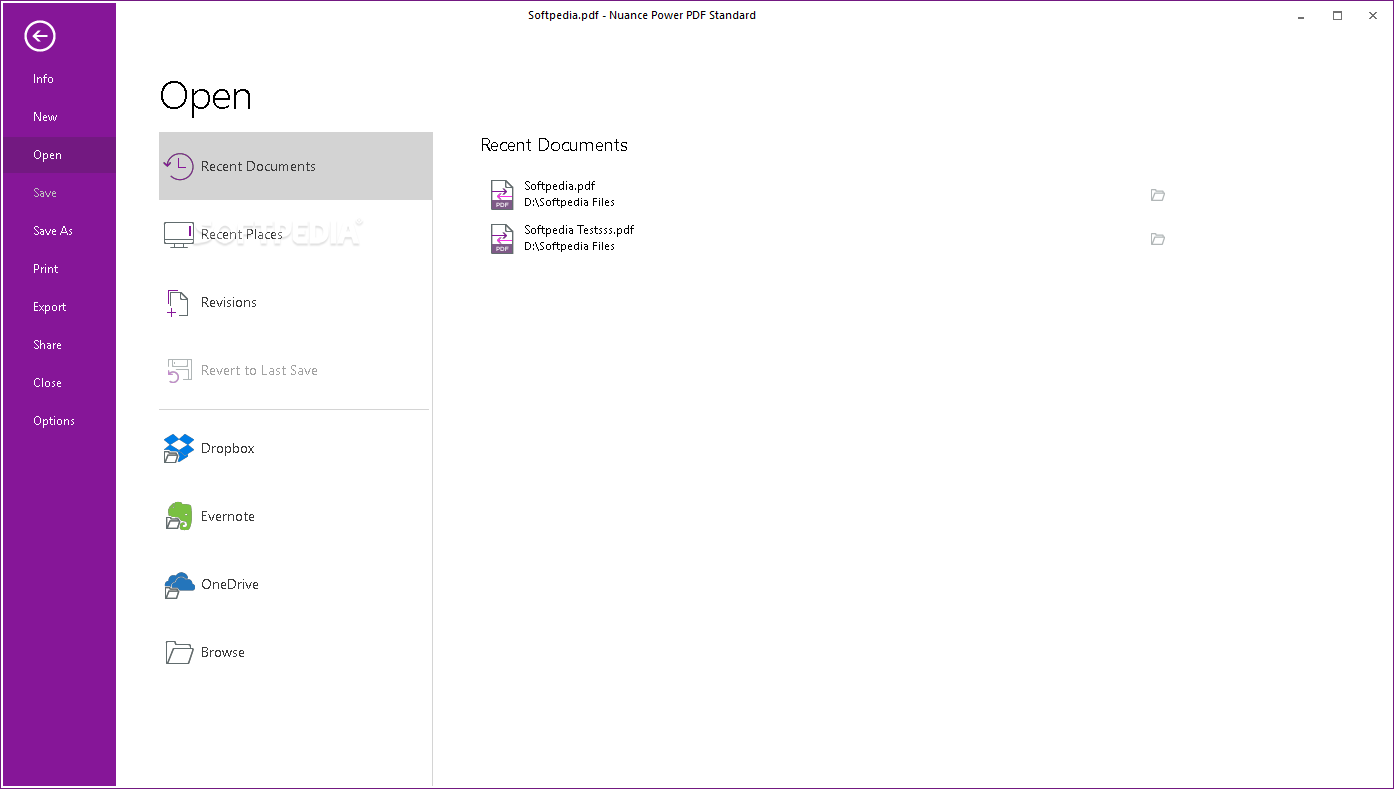
Task: Open containing folder for Softpedia.pdf
Action: tap(1158, 195)
